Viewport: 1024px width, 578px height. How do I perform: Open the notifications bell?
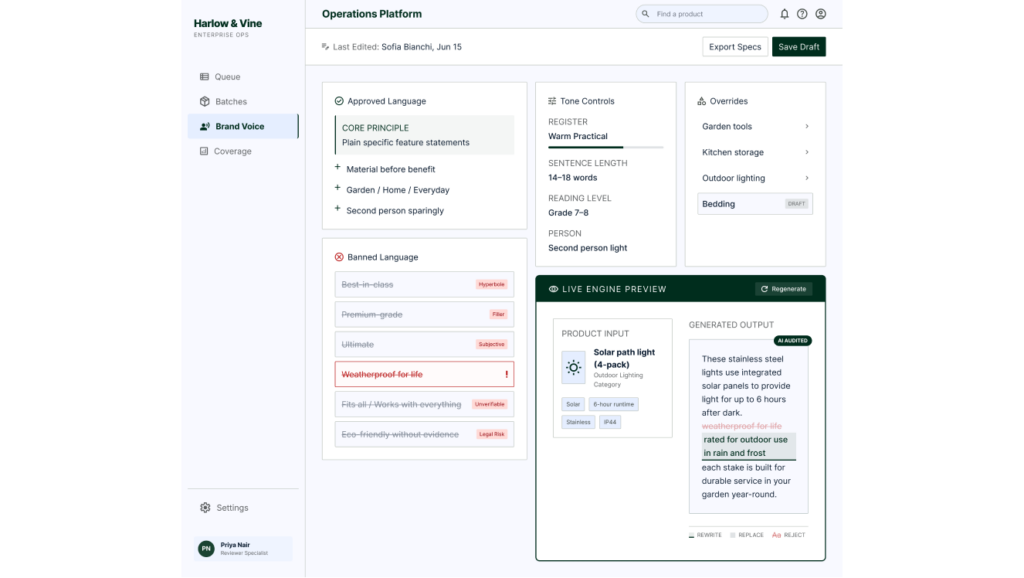tap(784, 14)
